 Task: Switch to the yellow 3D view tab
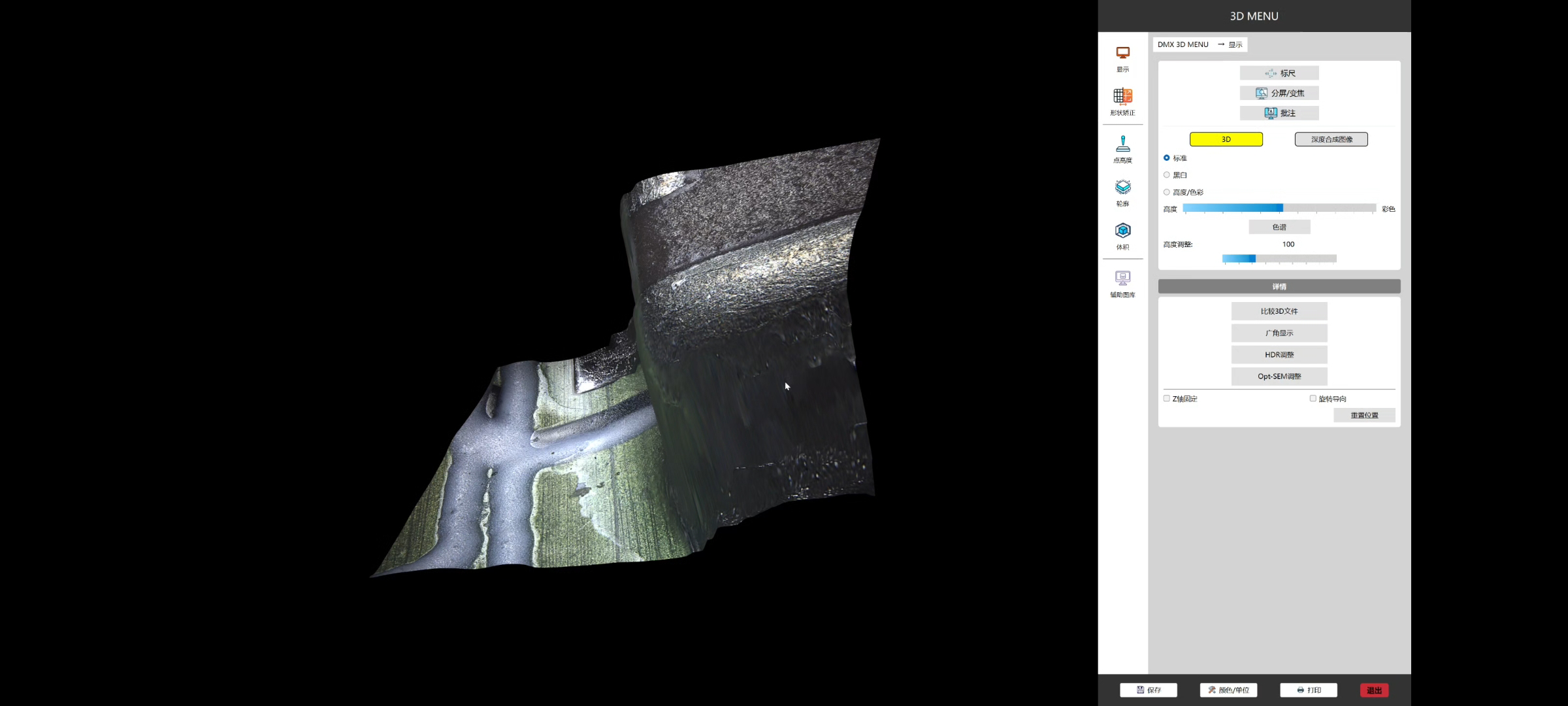(x=1226, y=139)
